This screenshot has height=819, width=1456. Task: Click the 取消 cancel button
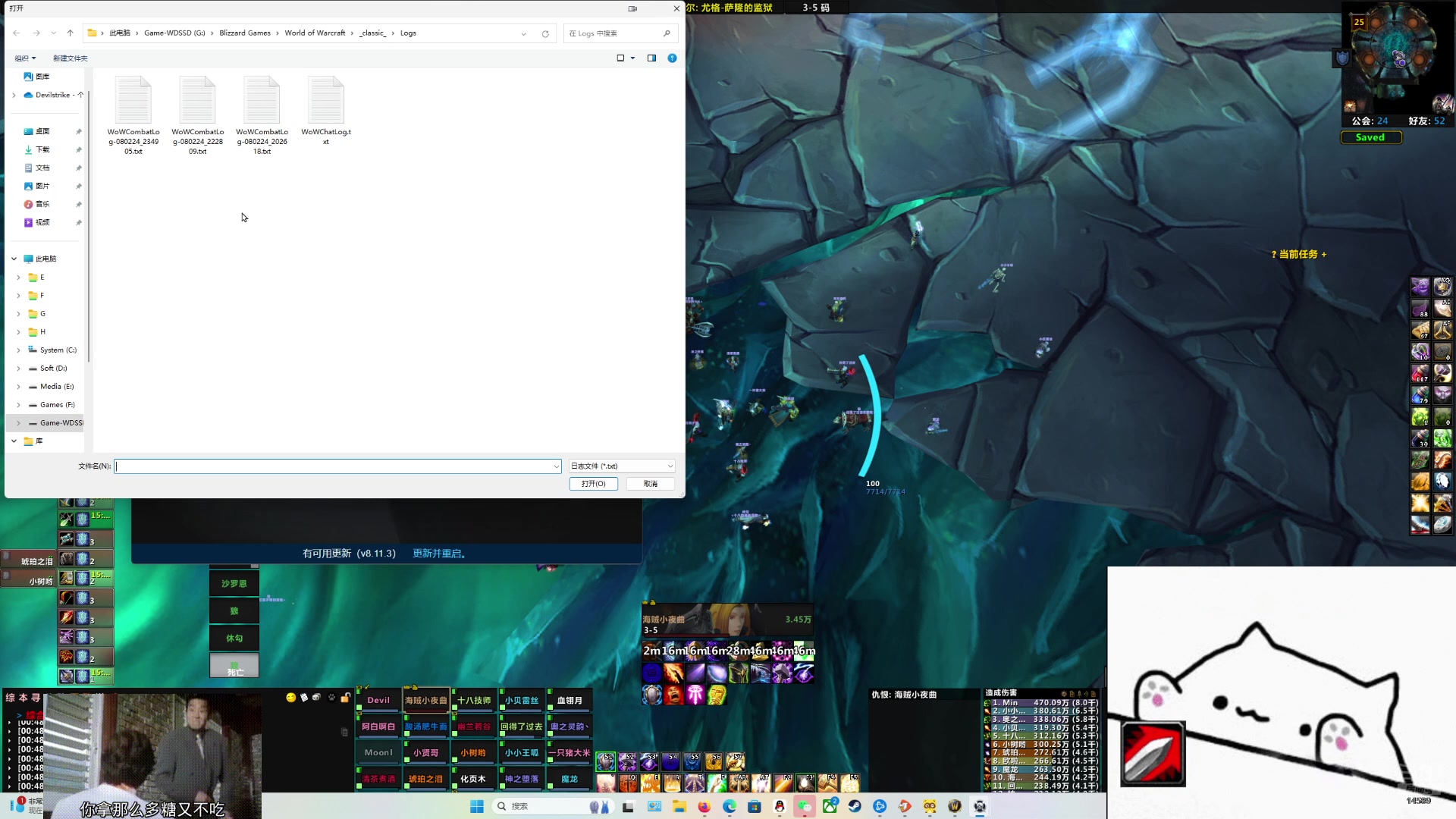pos(651,484)
